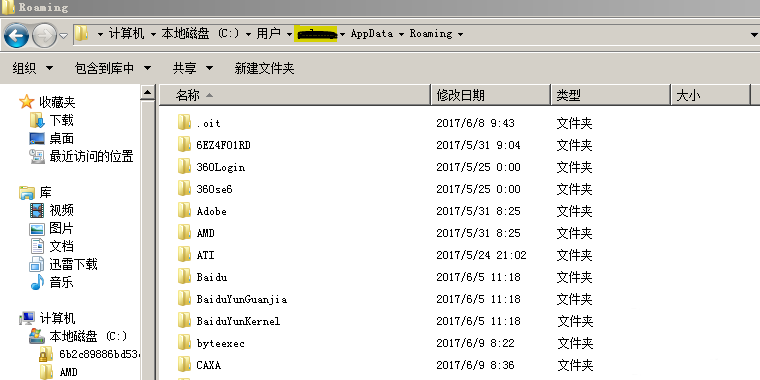Image resolution: width=760 pixels, height=380 pixels.
Task: Select 收藏夹 star icon in sidebar
Action: pos(26,102)
